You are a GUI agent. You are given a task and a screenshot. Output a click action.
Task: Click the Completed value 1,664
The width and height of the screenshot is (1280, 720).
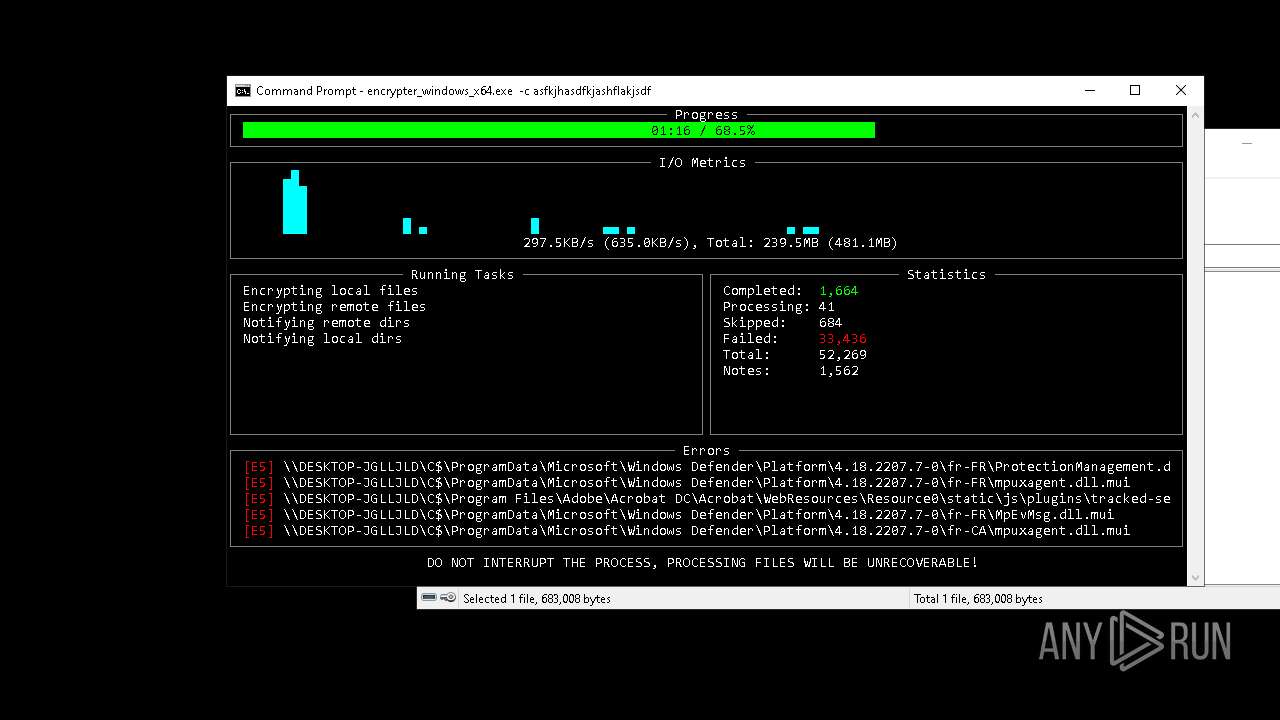[x=839, y=290]
